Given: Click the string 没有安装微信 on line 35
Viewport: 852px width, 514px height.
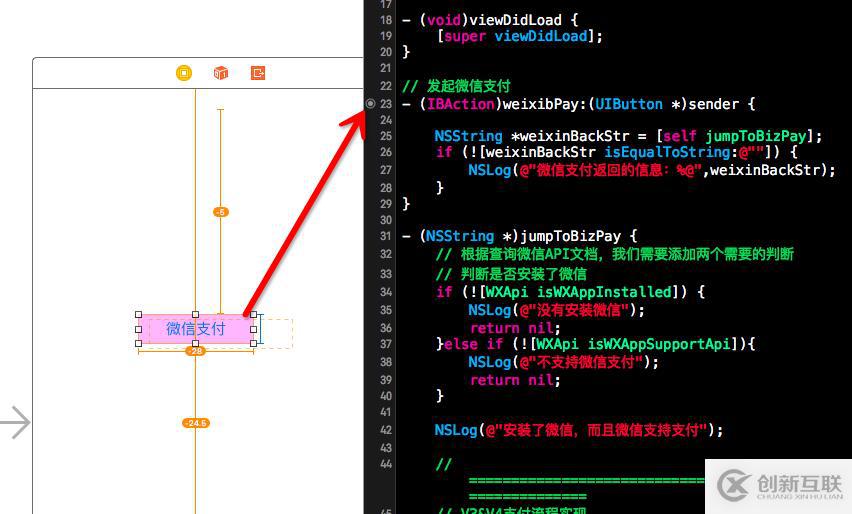Looking at the screenshot, I should point(578,310).
